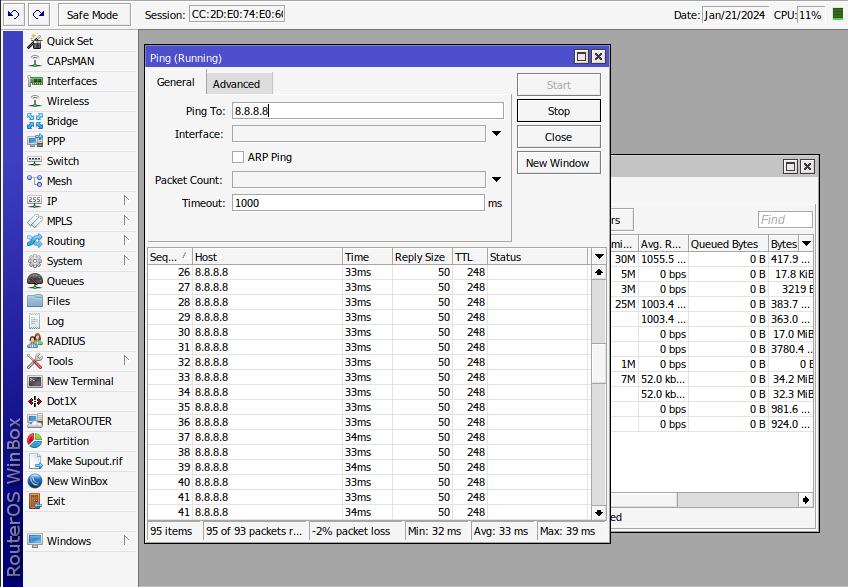Select ping row with sequence 37
Screen dimensions: 848x587
click(368, 437)
